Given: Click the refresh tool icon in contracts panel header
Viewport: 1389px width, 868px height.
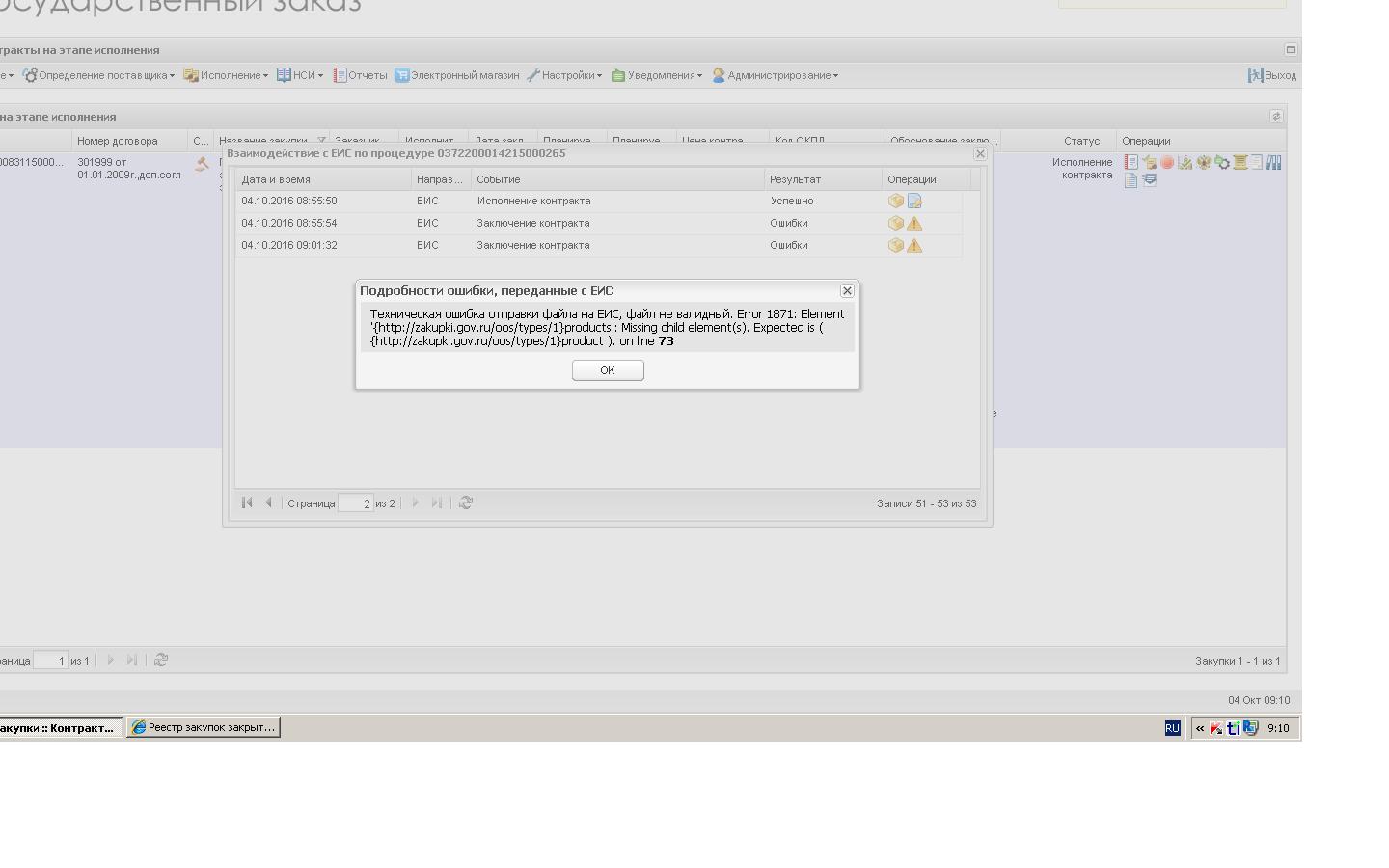Looking at the screenshot, I should [1276, 116].
